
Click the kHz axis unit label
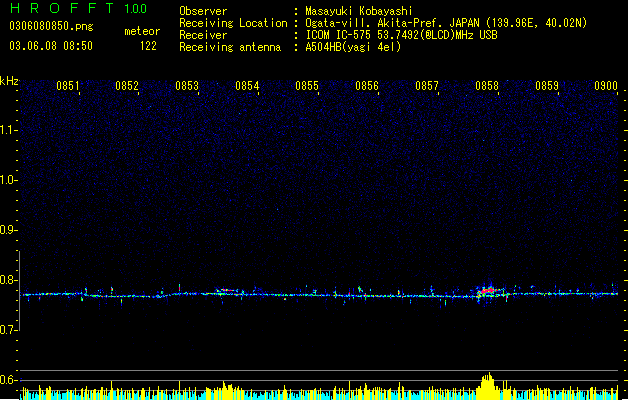[9, 81]
